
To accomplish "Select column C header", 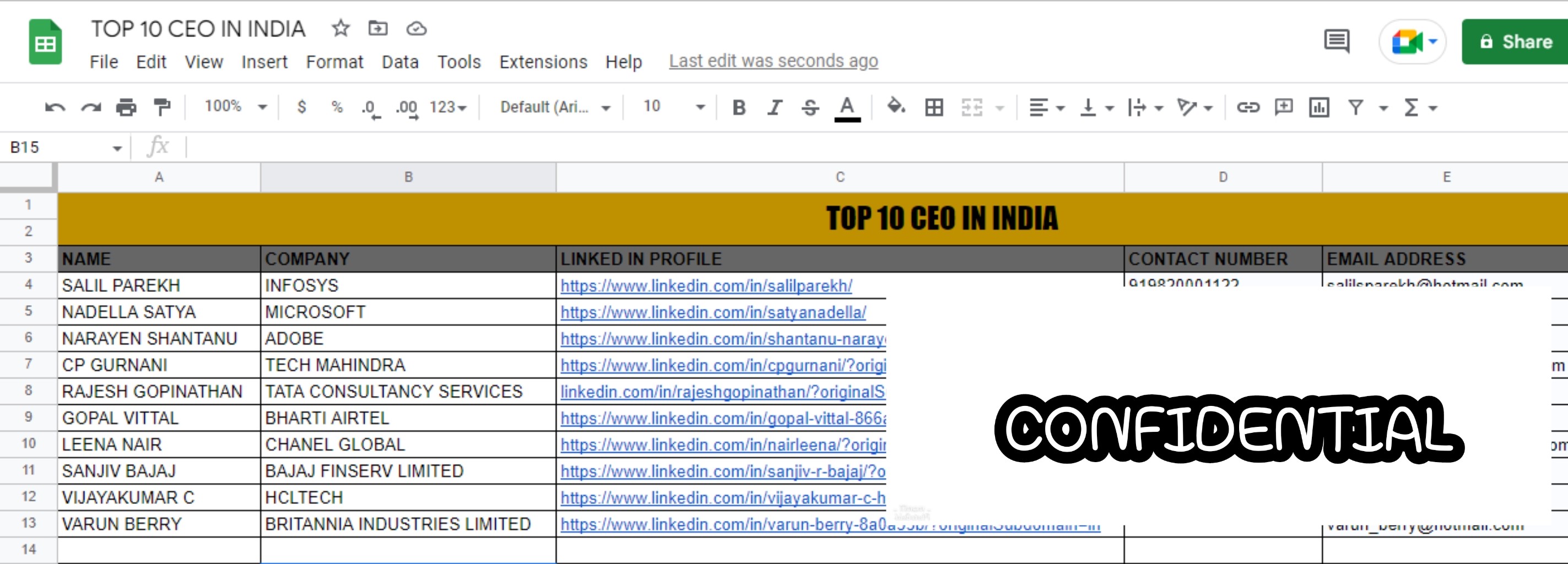I will pos(840,177).
